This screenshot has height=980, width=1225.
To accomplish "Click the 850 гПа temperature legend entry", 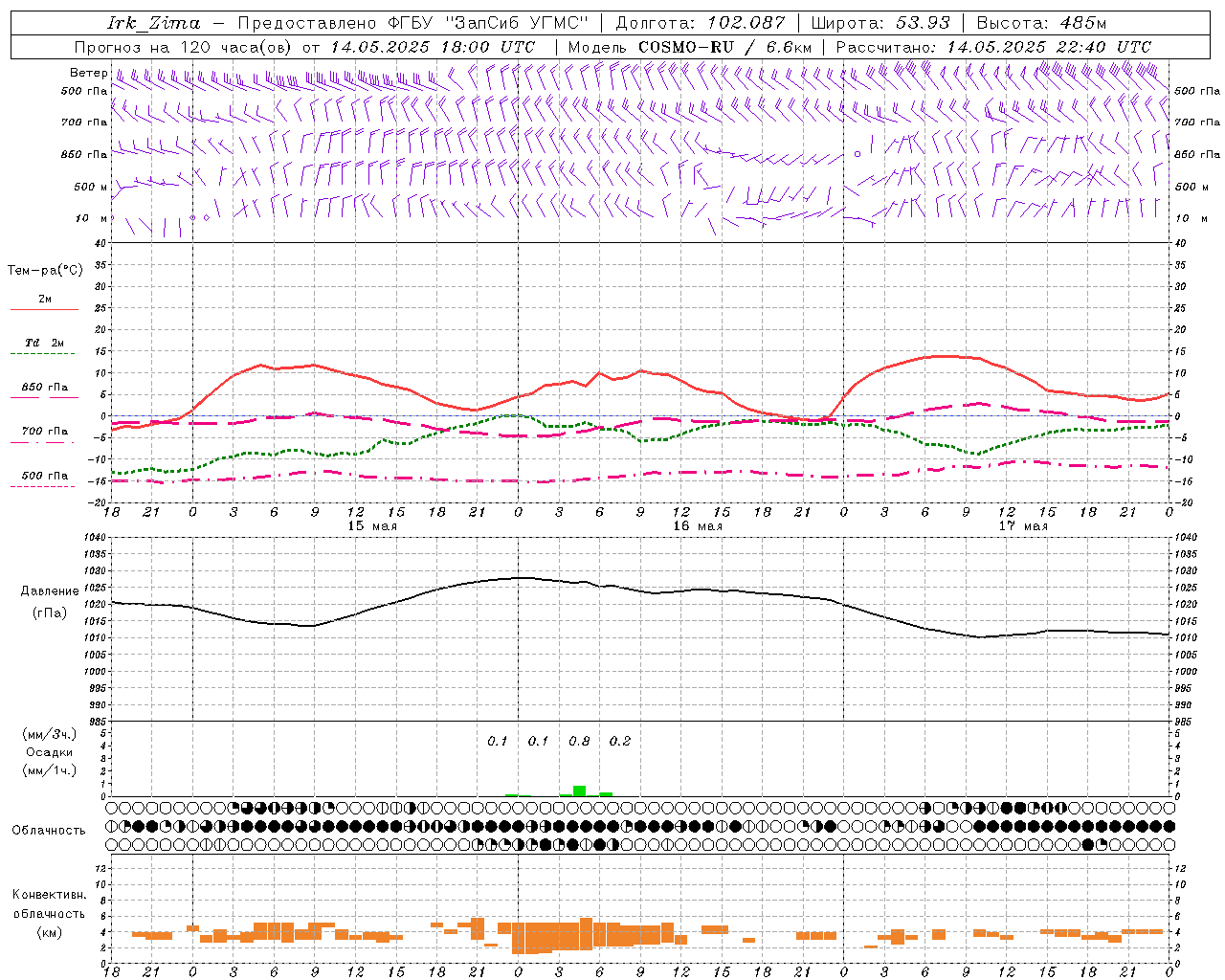I will 45,388.
